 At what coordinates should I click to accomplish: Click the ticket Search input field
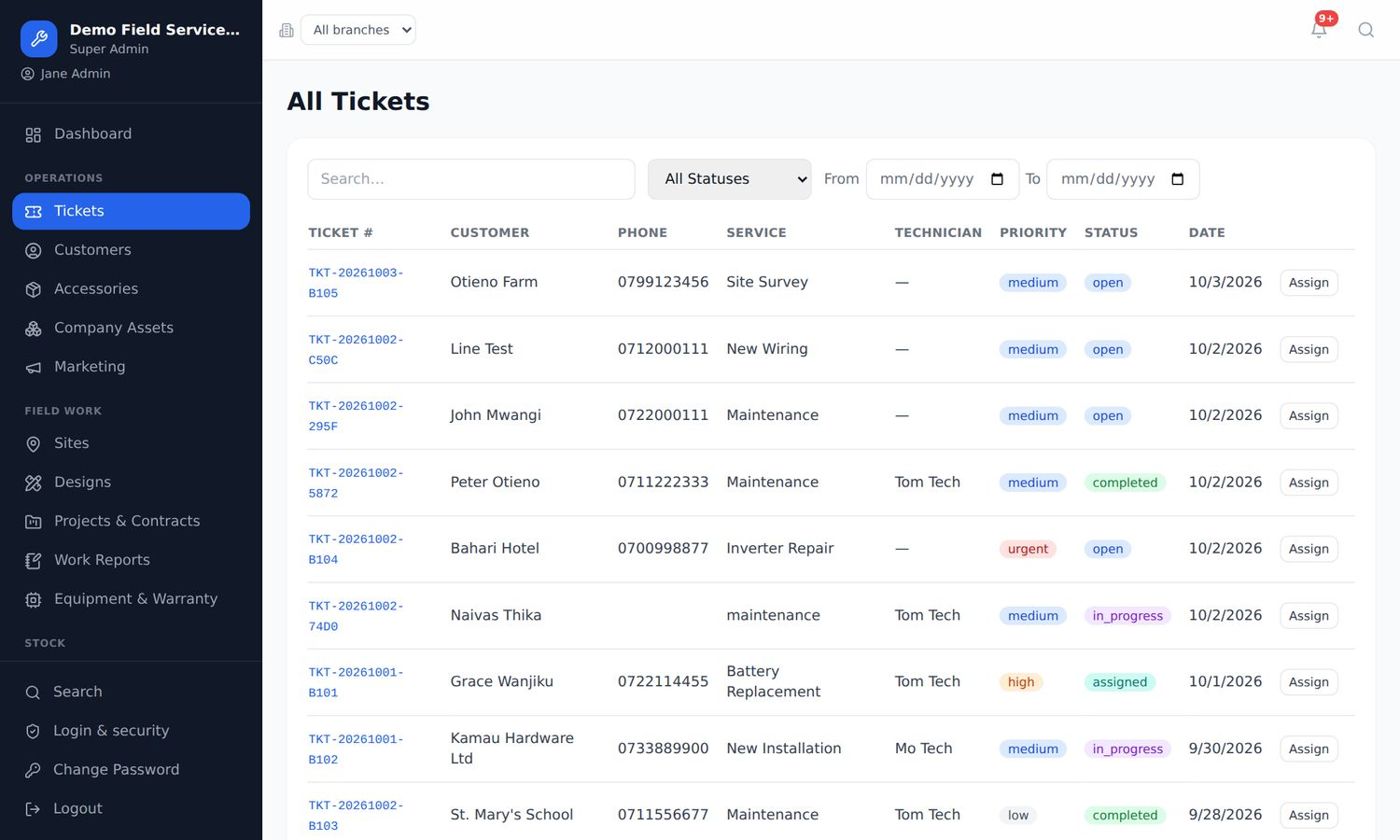point(471,179)
